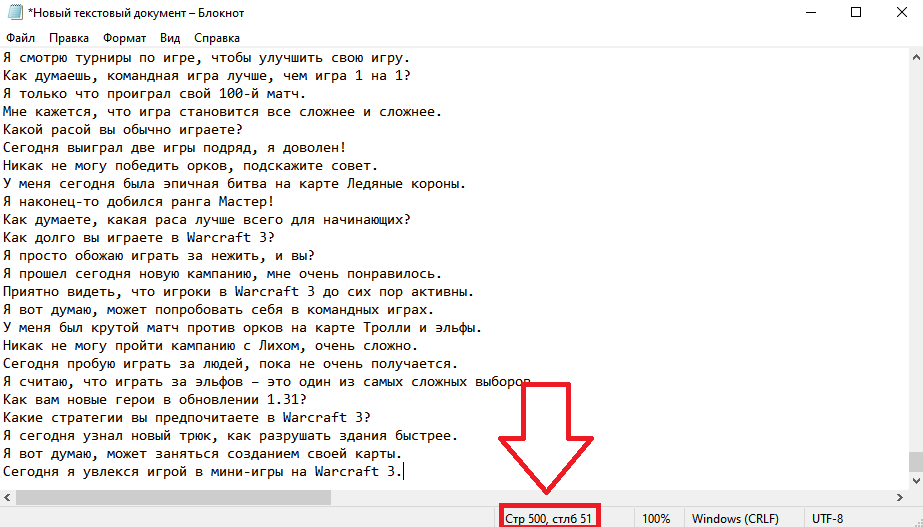Screen dimensions: 923x527
Task: Minimize the Notepad window
Action: pyautogui.click(x=810, y=13)
